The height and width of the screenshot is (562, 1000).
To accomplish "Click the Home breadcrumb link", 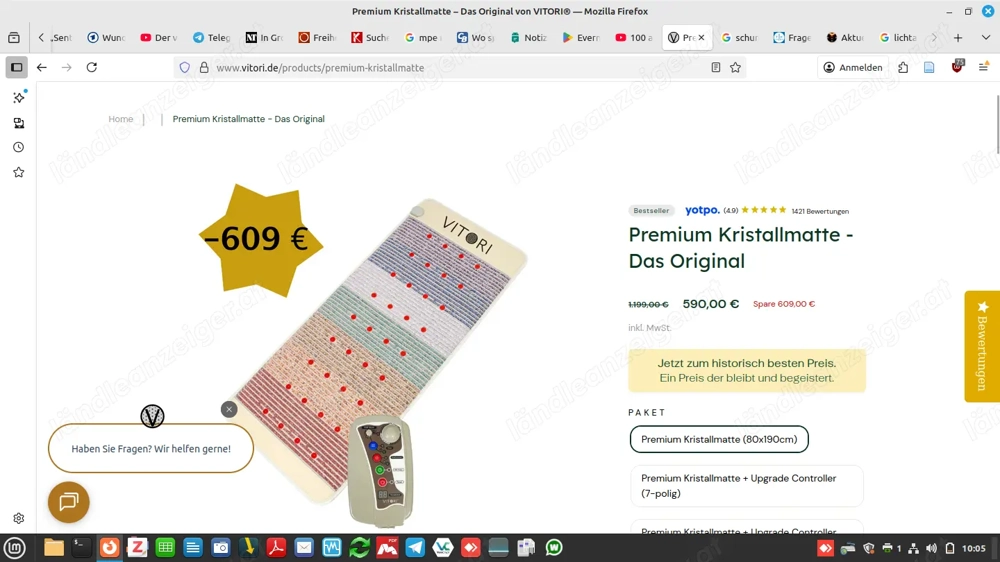I will click(x=121, y=119).
